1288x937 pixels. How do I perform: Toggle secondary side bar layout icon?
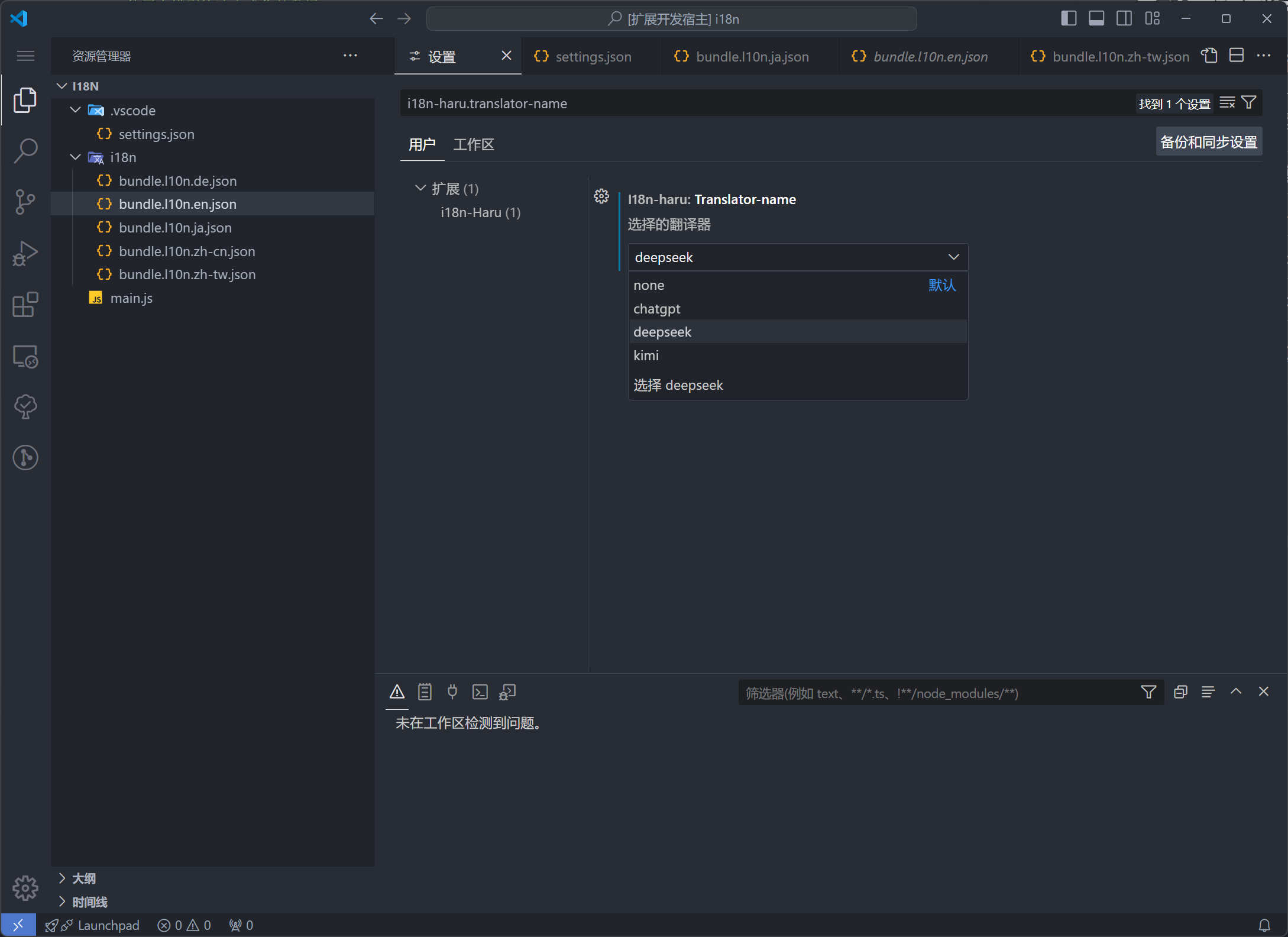coord(1124,19)
